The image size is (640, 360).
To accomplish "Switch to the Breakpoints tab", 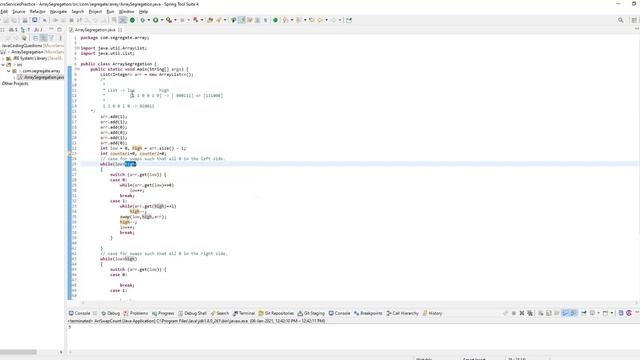I will point(368,313).
